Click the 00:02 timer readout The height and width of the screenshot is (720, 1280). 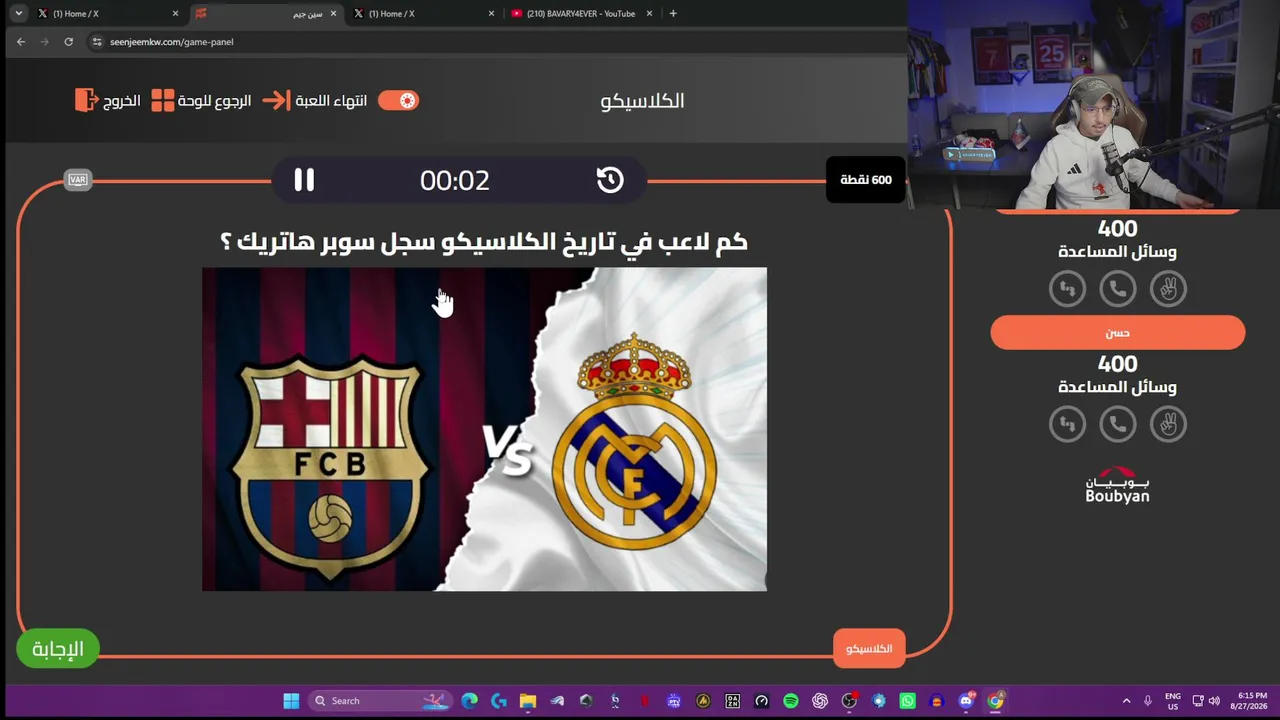(x=455, y=180)
